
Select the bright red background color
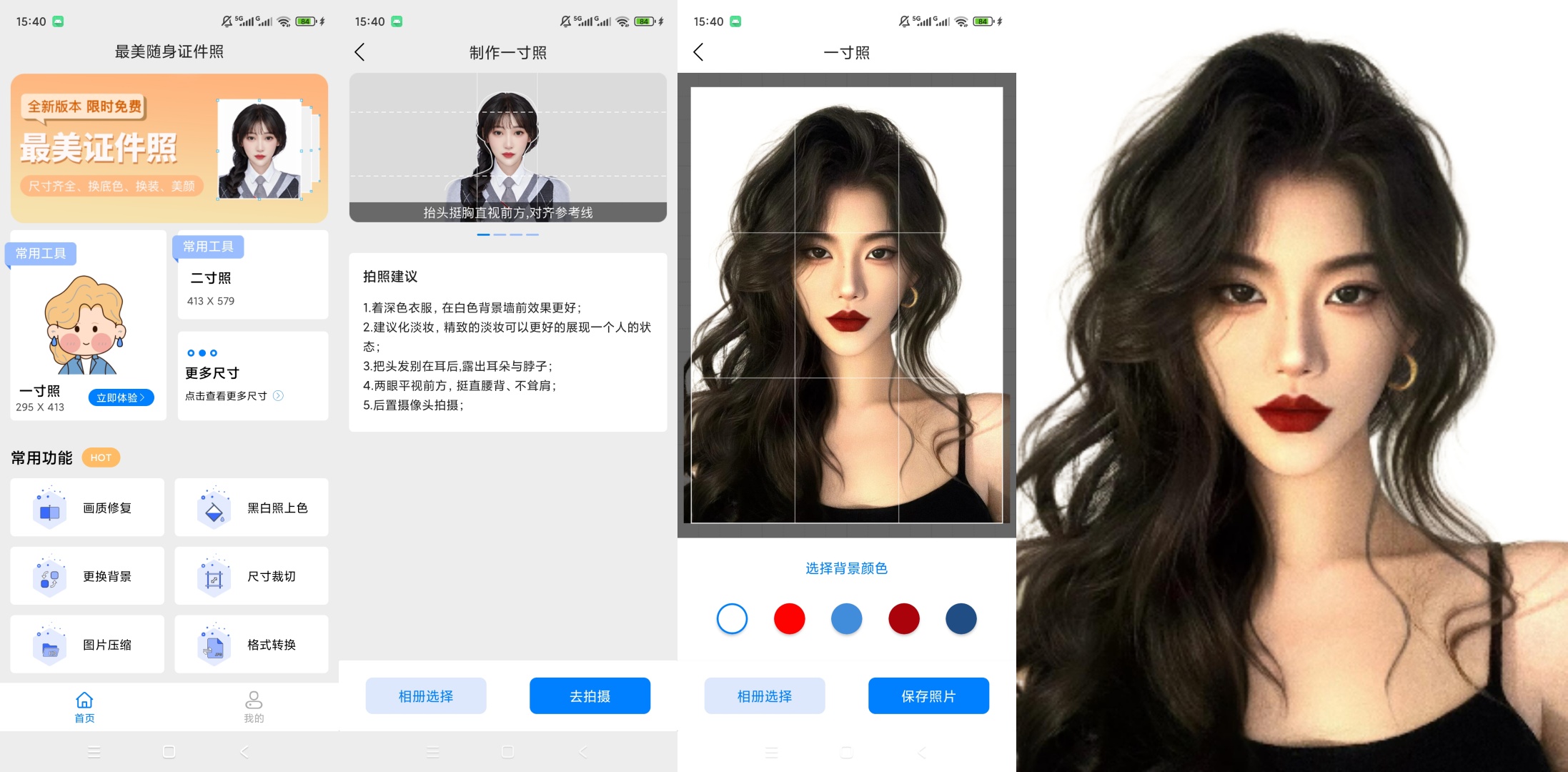click(789, 618)
